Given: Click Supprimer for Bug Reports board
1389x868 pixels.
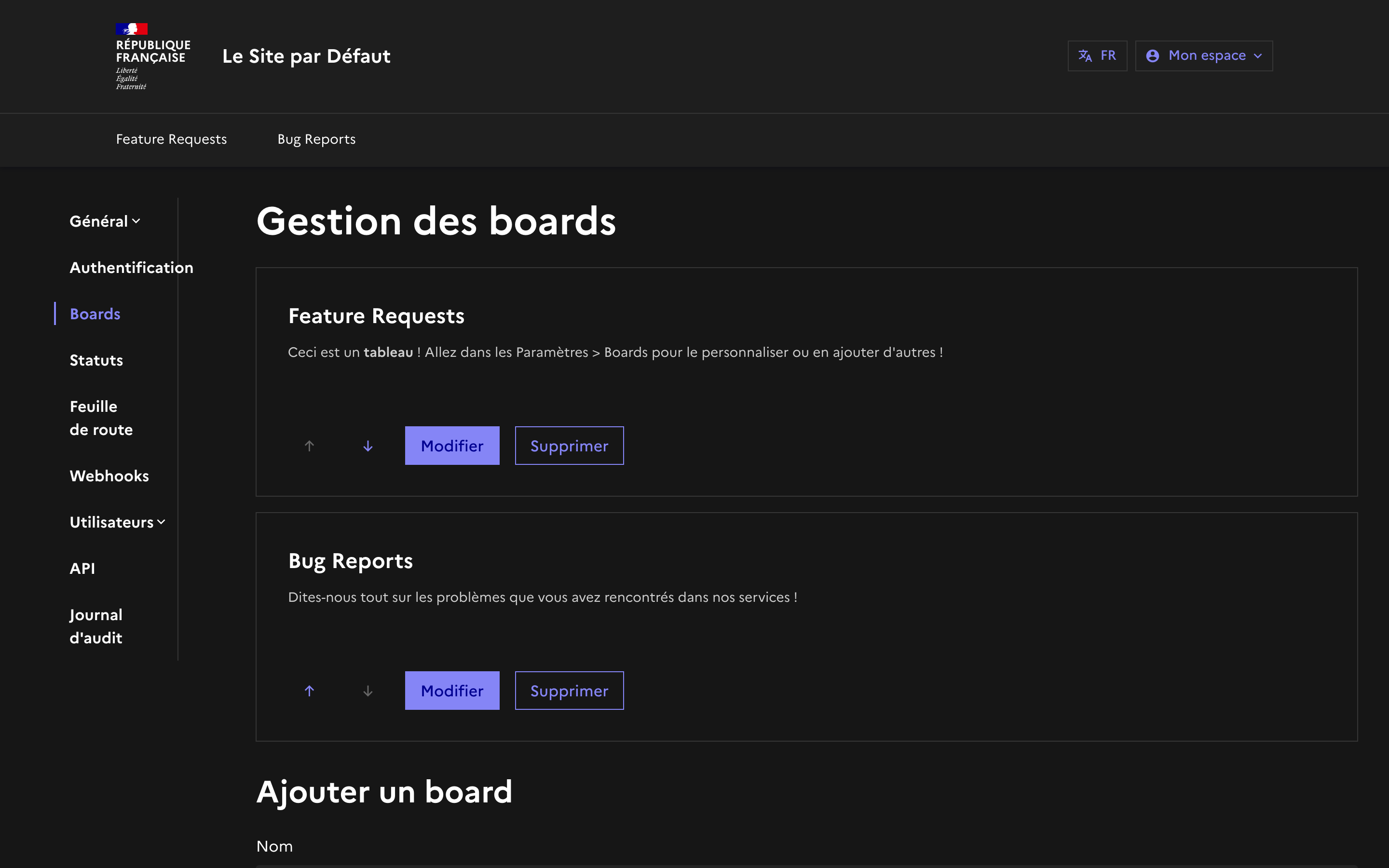Looking at the screenshot, I should (x=569, y=691).
